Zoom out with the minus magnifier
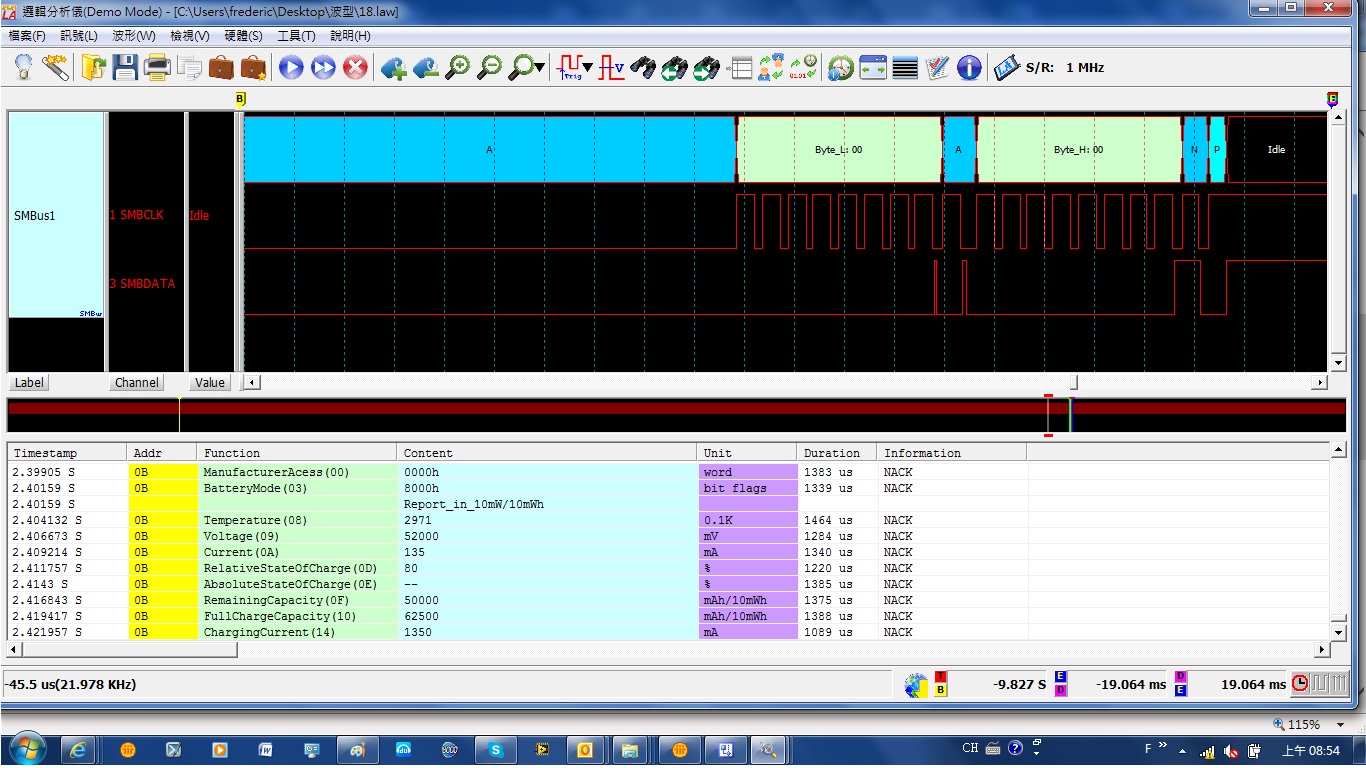 click(489, 67)
